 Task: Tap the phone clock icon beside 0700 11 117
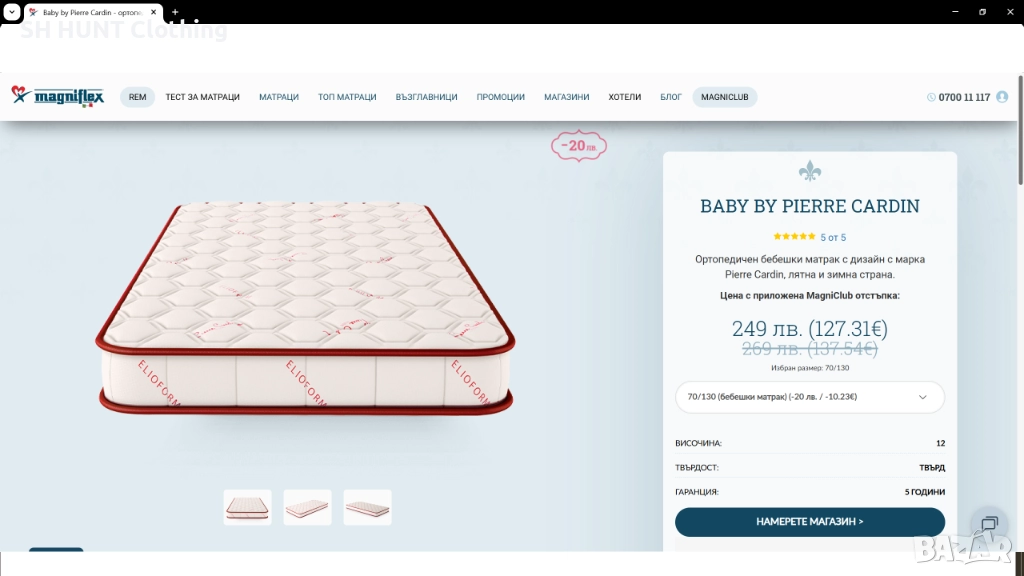[931, 97]
